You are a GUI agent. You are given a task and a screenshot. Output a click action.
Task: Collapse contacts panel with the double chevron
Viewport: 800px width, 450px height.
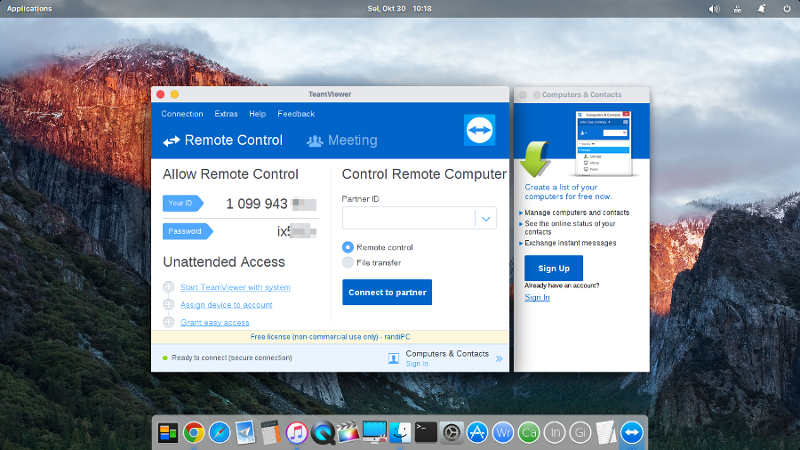click(x=499, y=359)
